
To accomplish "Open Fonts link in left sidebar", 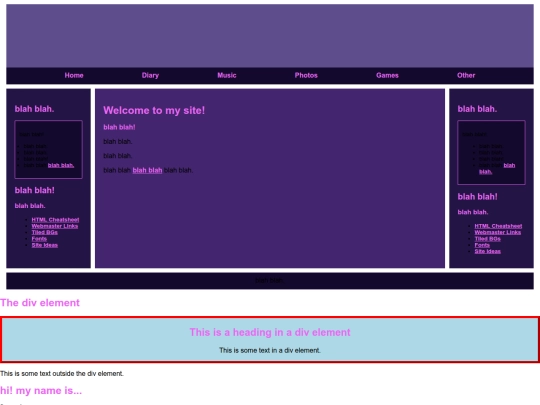I will coord(39,238).
